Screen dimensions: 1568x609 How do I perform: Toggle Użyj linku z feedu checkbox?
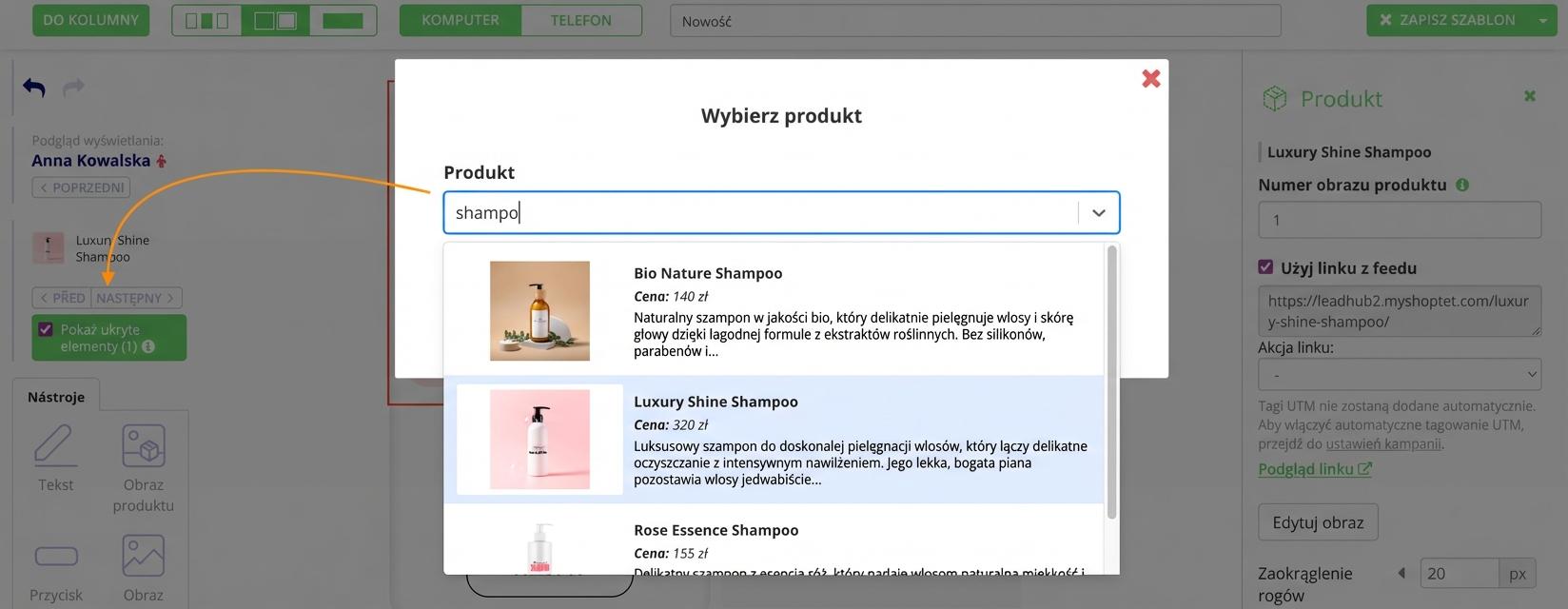click(1265, 267)
